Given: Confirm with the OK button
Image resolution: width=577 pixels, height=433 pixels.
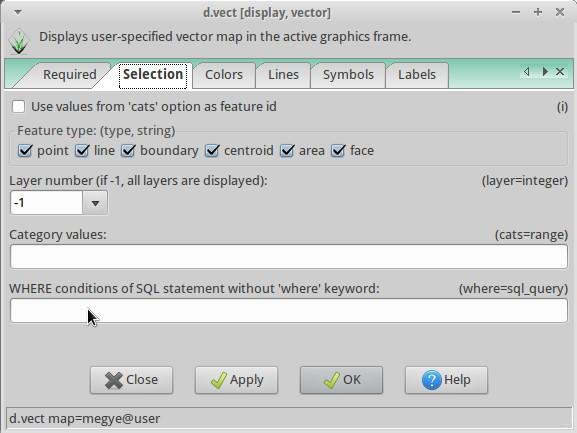Looking at the screenshot, I should click(341, 380).
